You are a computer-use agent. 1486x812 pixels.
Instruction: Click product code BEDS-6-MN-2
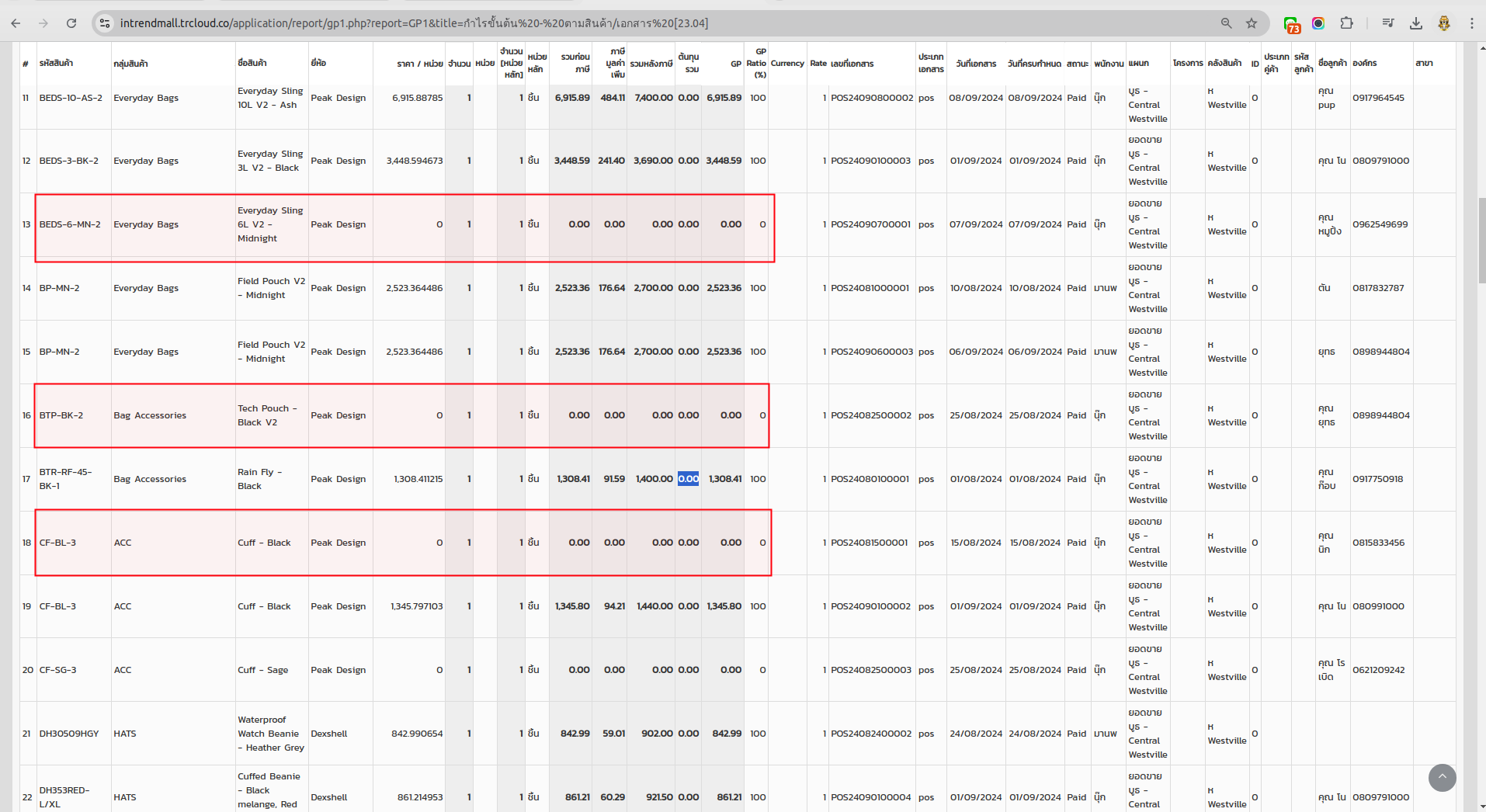click(70, 224)
